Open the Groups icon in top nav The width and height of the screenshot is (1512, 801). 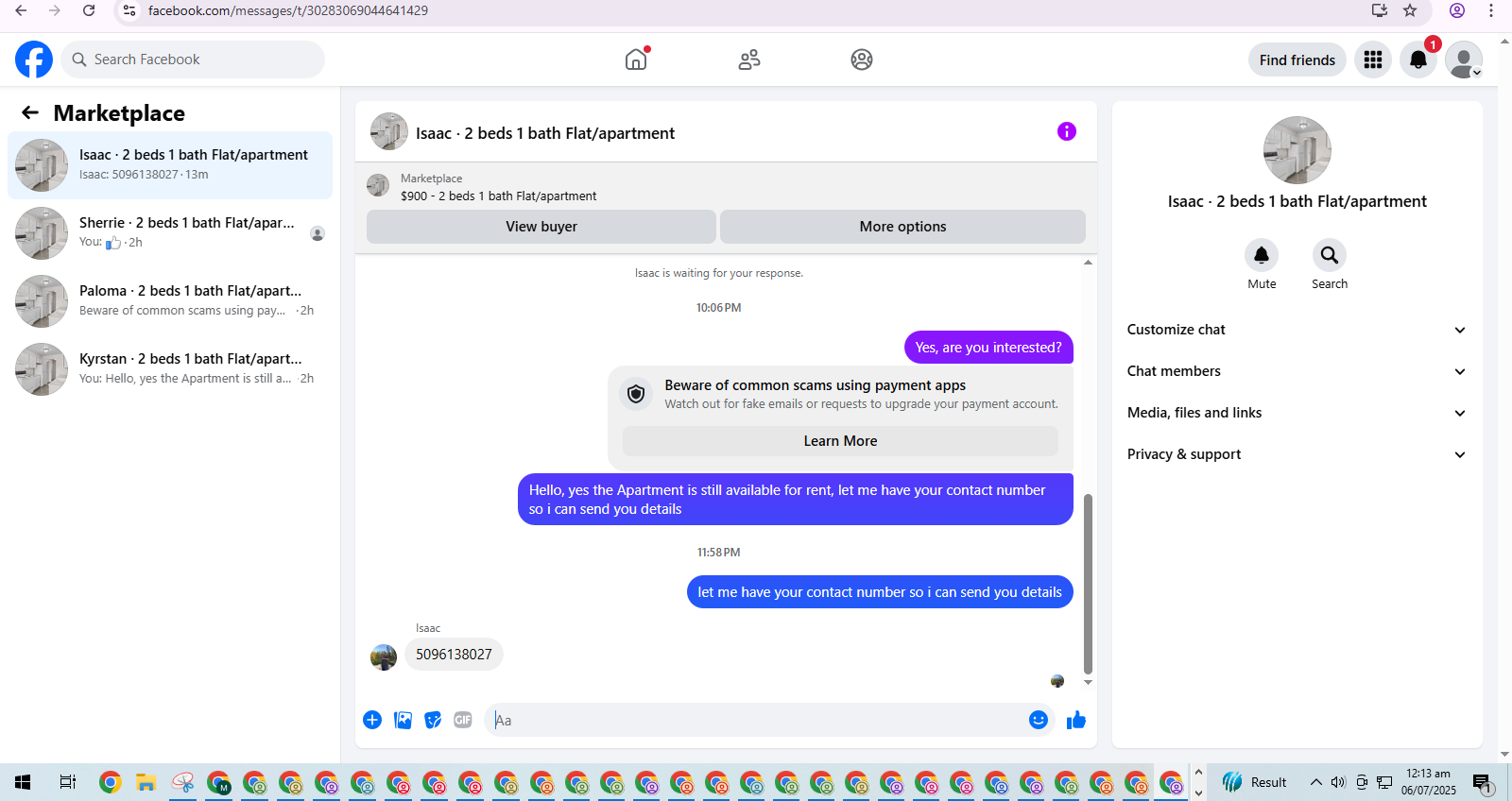862,60
